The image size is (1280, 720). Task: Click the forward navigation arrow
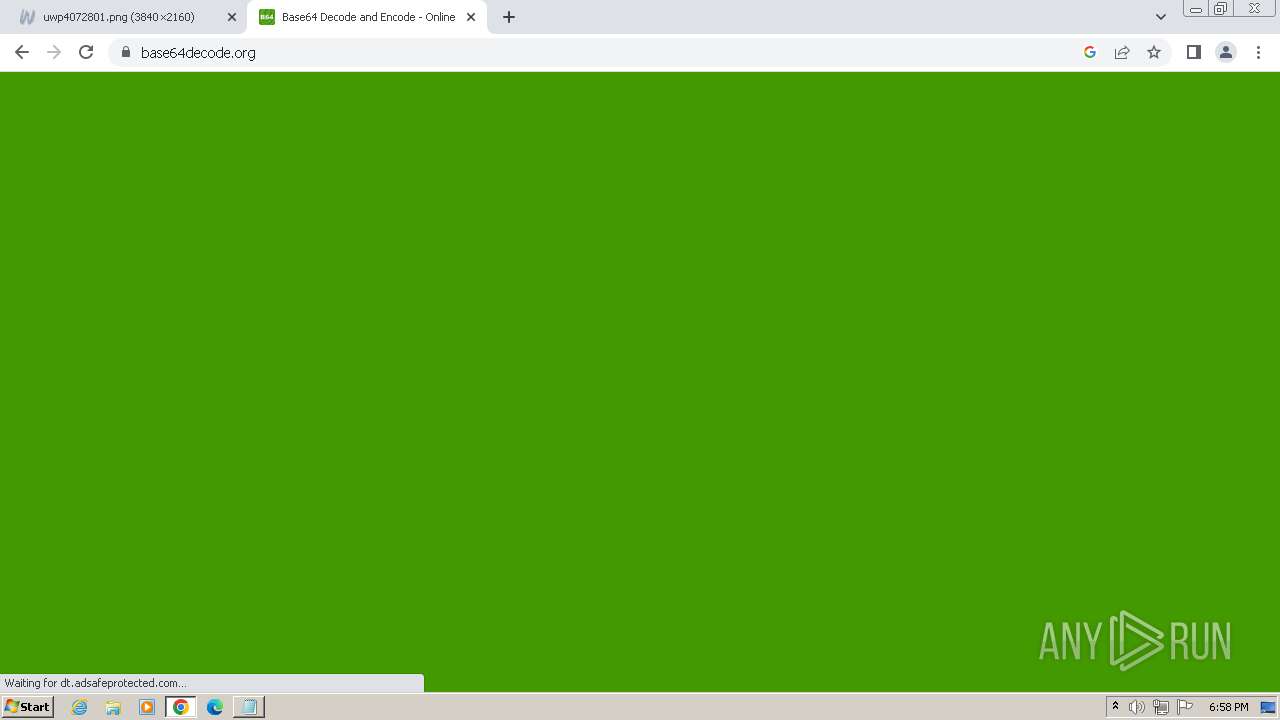click(x=54, y=52)
